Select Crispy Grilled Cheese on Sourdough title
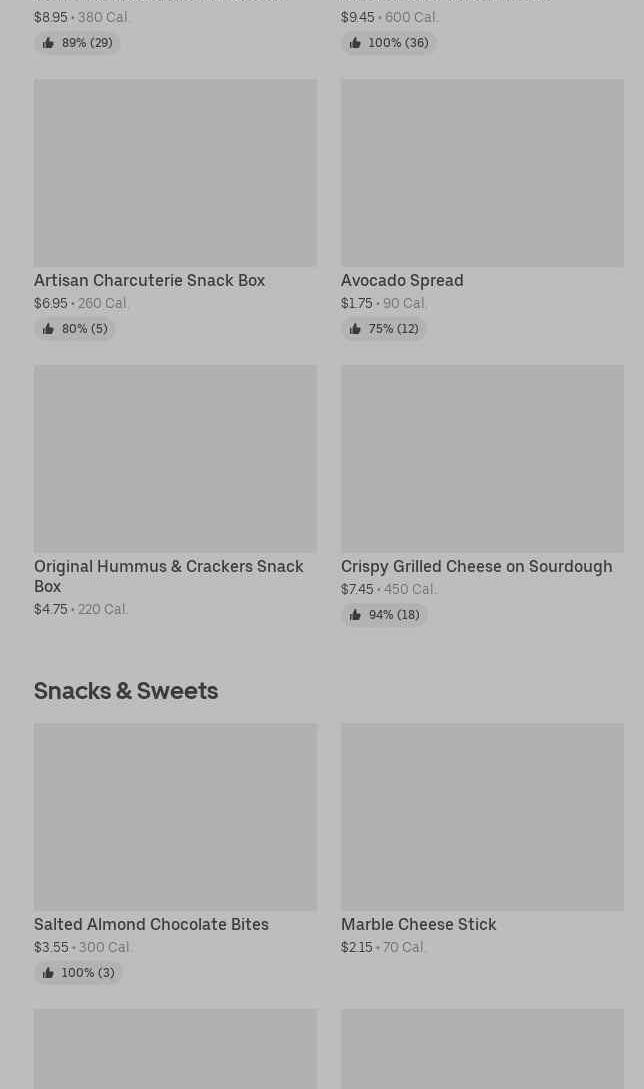This screenshot has height=1089, width=644. coord(476,567)
